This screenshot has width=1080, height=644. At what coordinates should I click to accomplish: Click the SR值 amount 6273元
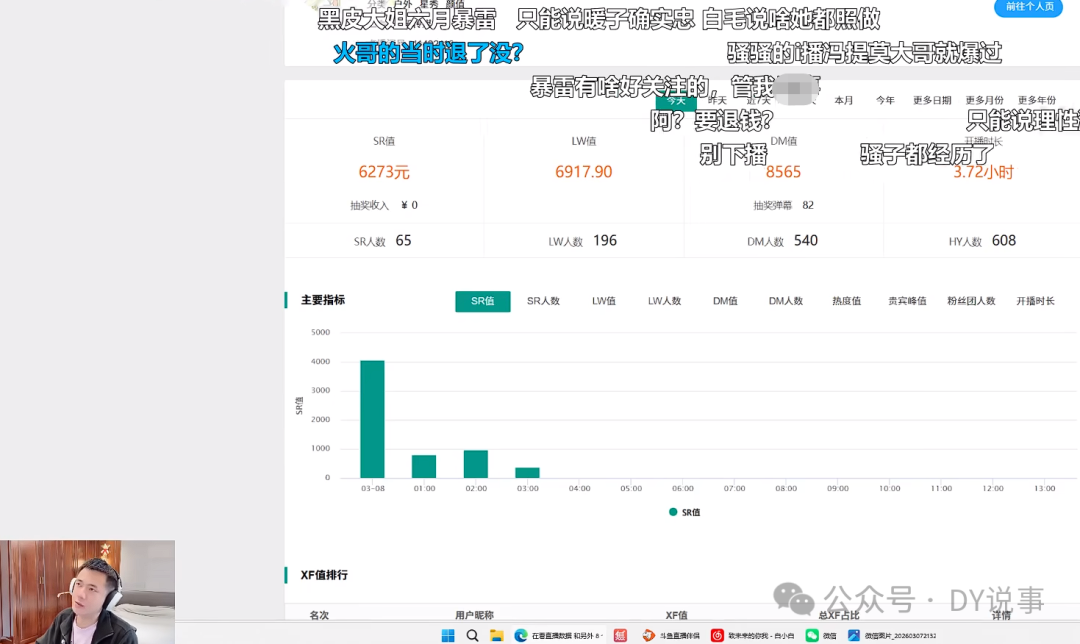pyautogui.click(x=384, y=172)
